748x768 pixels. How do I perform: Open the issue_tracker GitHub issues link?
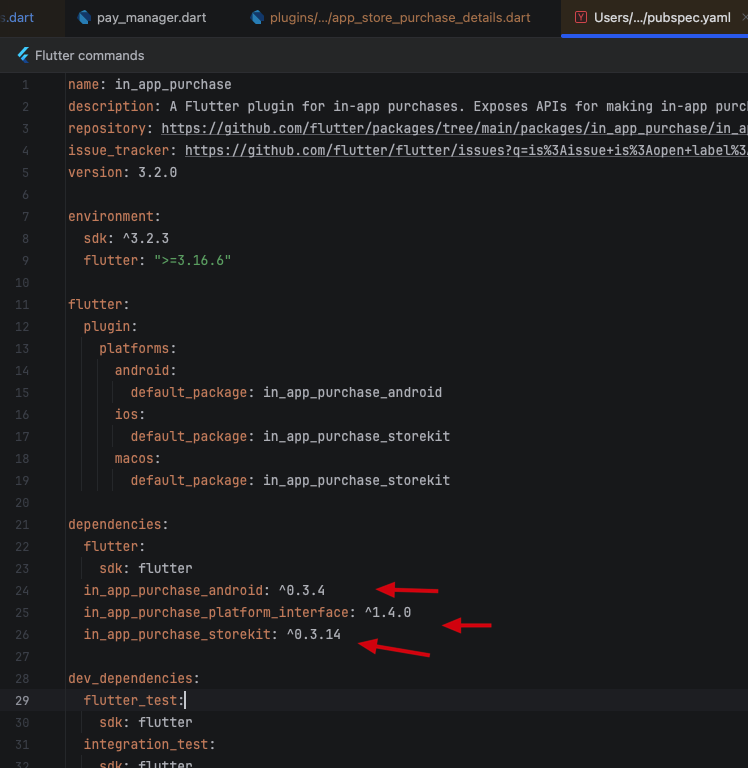click(x=466, y=150)
